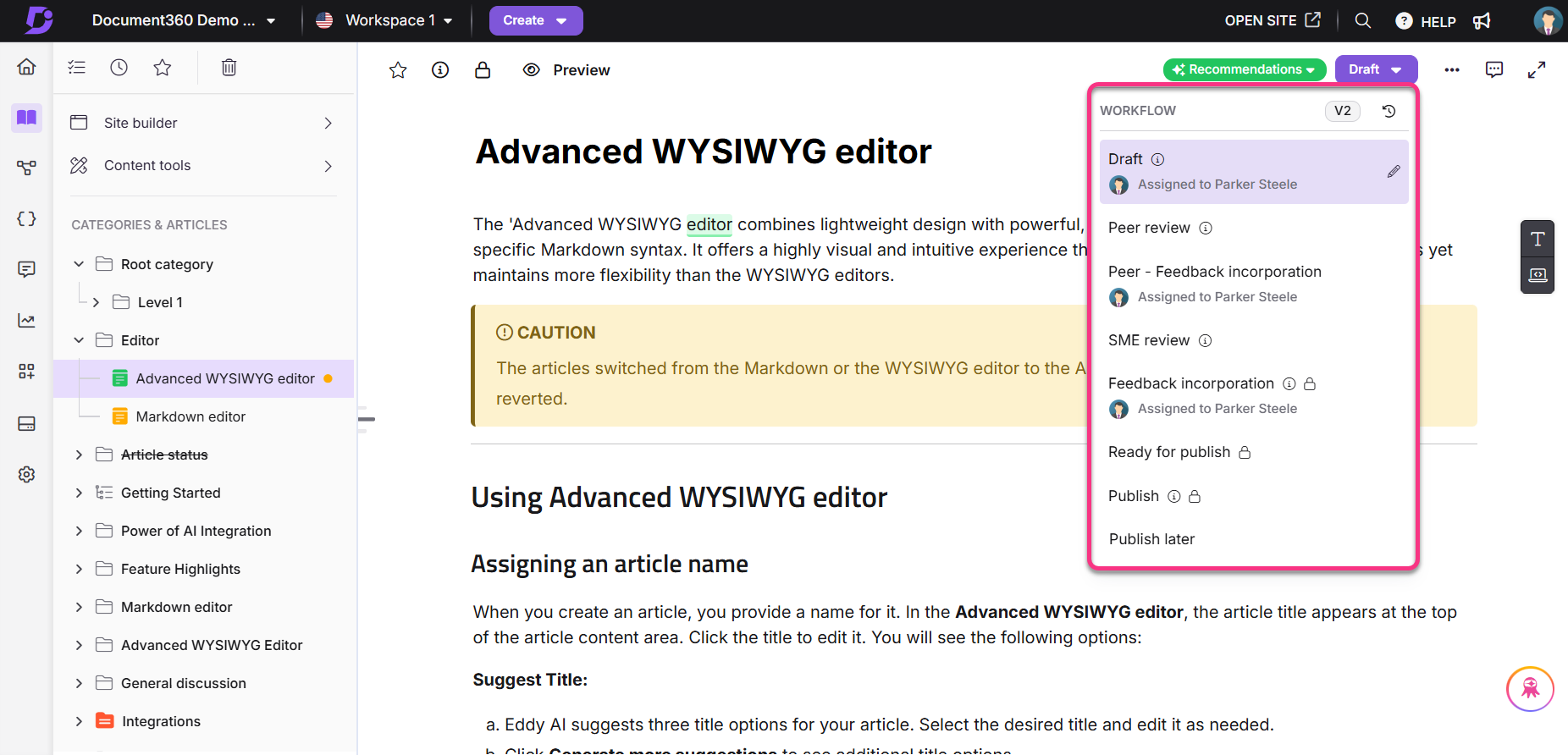The width and height of the screenshot is (1568, 755).
Task: Click info icon next to Peer review
Action: click(x=1206, y=228)
